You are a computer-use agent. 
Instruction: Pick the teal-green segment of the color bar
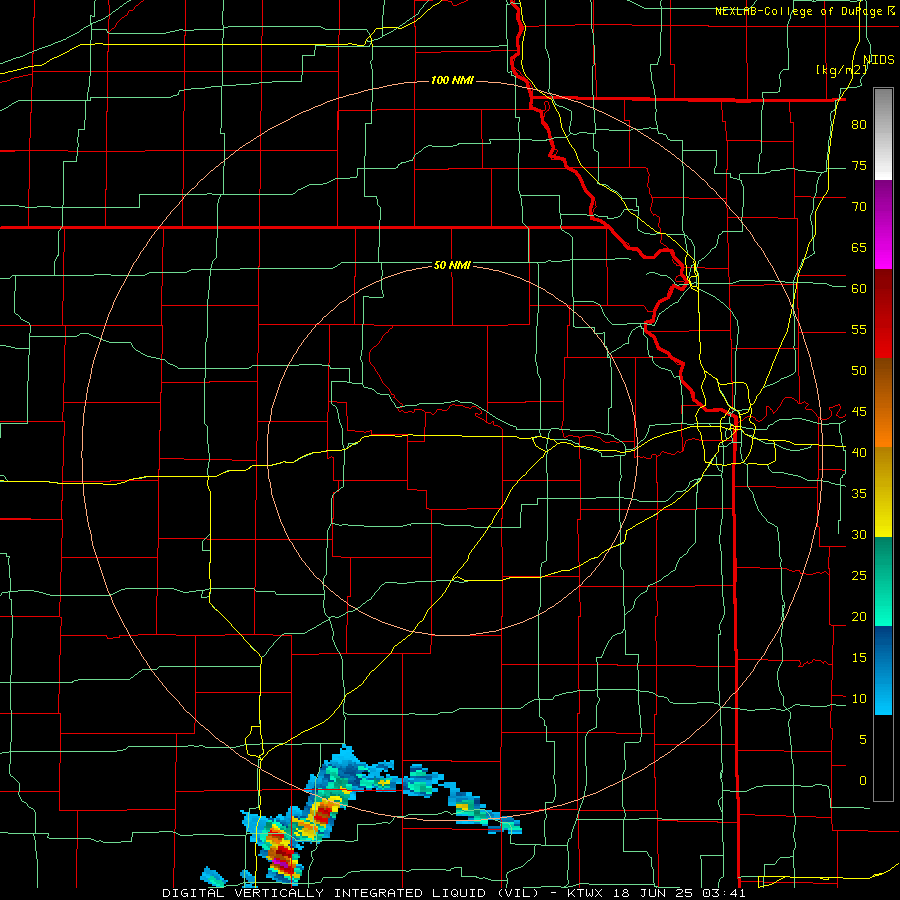click(x=883, y=581)
